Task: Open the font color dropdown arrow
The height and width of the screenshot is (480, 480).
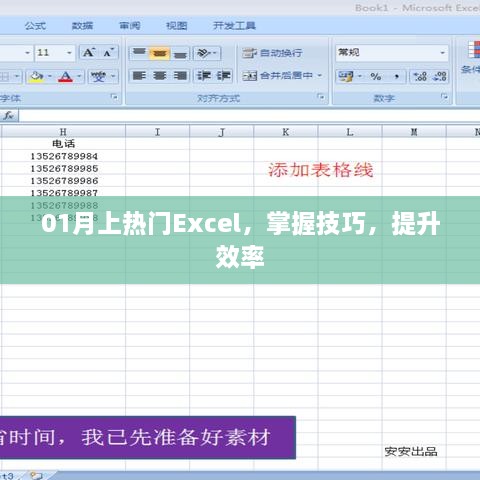Action: click(x=79, y=77)
